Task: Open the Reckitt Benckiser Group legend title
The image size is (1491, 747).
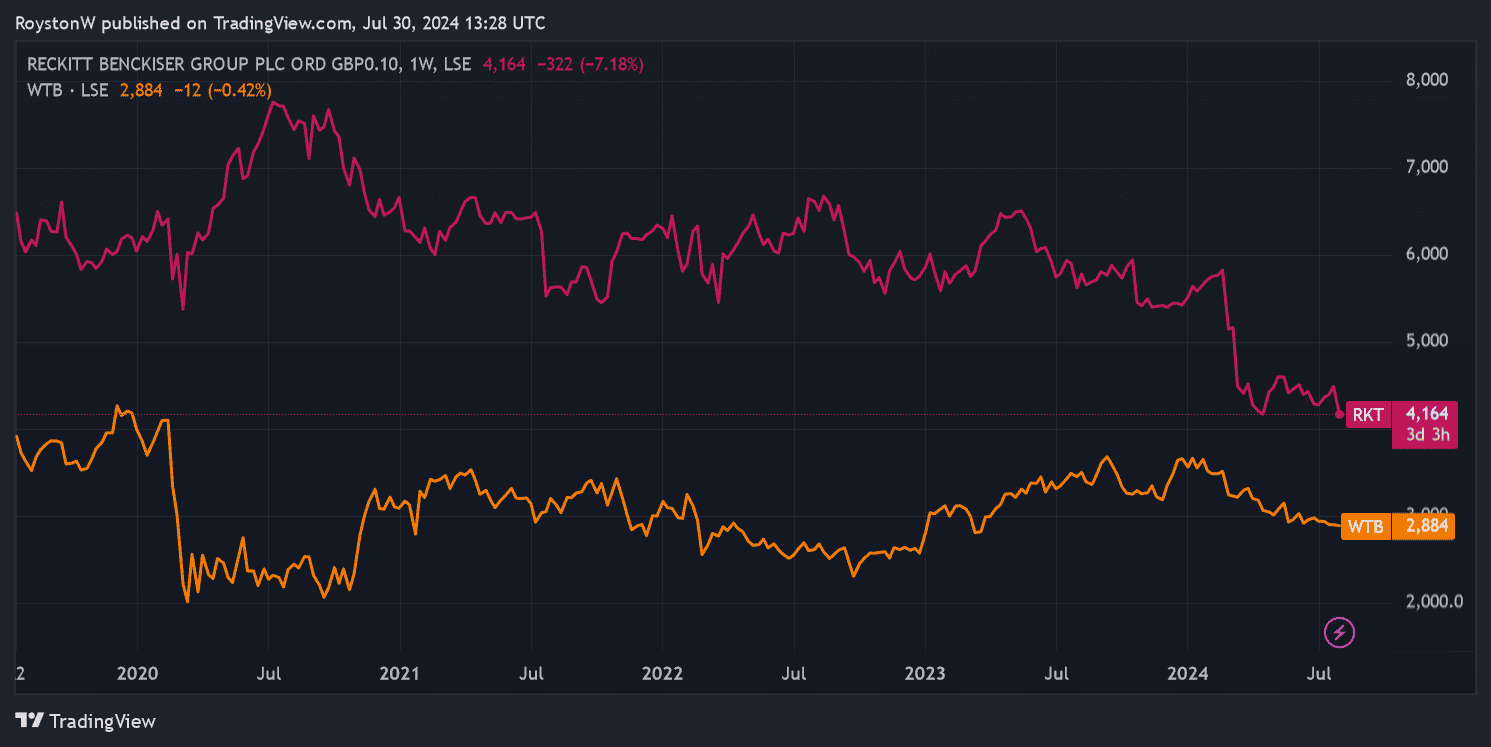Action: pos(213,64)
